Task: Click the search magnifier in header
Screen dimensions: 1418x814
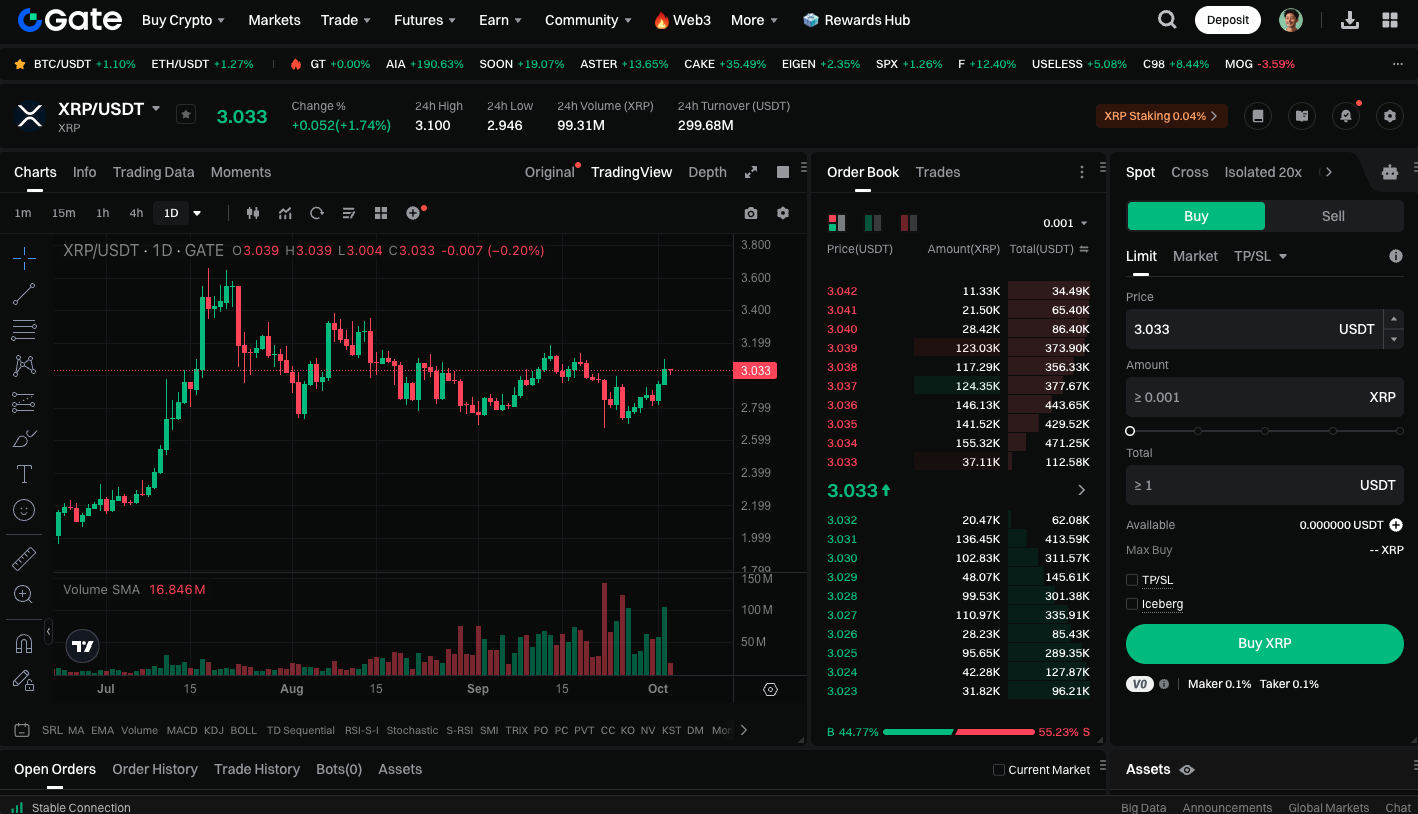Action: (x=1167, y=20)
